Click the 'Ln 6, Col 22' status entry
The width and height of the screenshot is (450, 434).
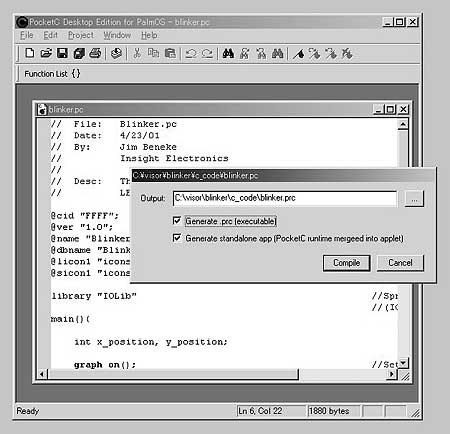tap(270, 411)
